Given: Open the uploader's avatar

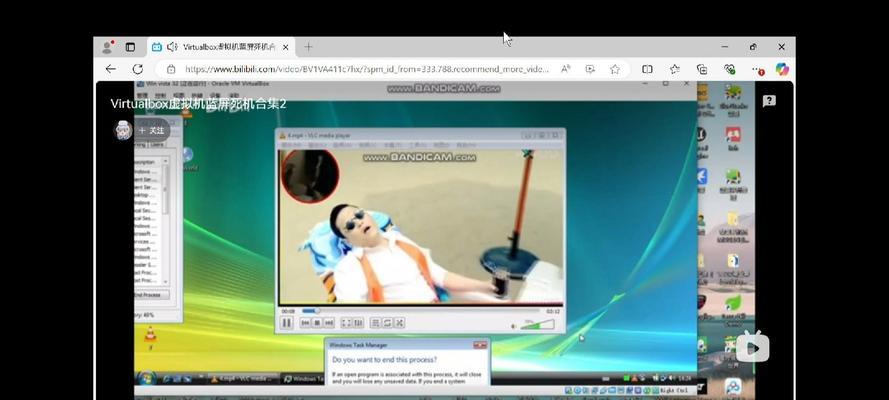Looking at the screenshot, I should (123, 130).
